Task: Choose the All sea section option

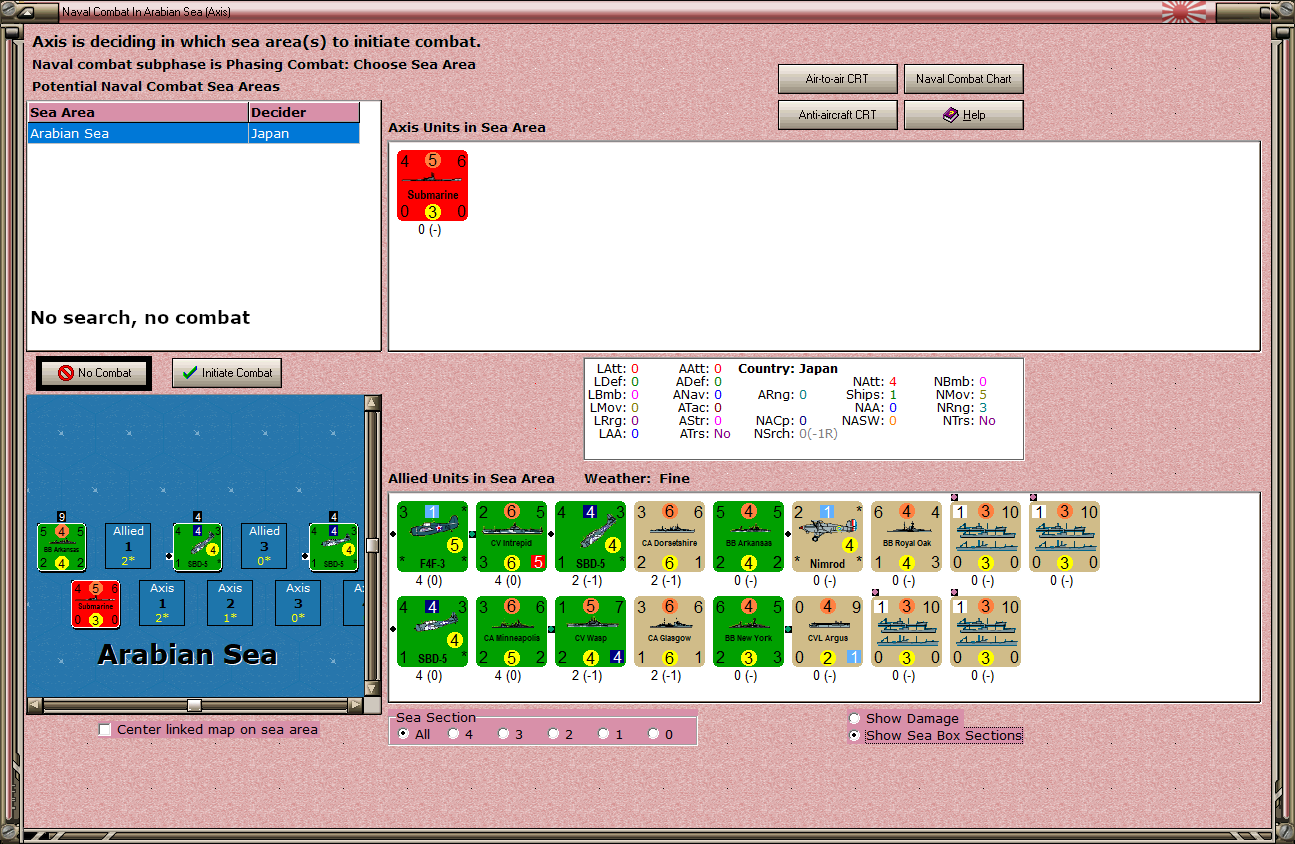Action: click(x=404, y=734)
